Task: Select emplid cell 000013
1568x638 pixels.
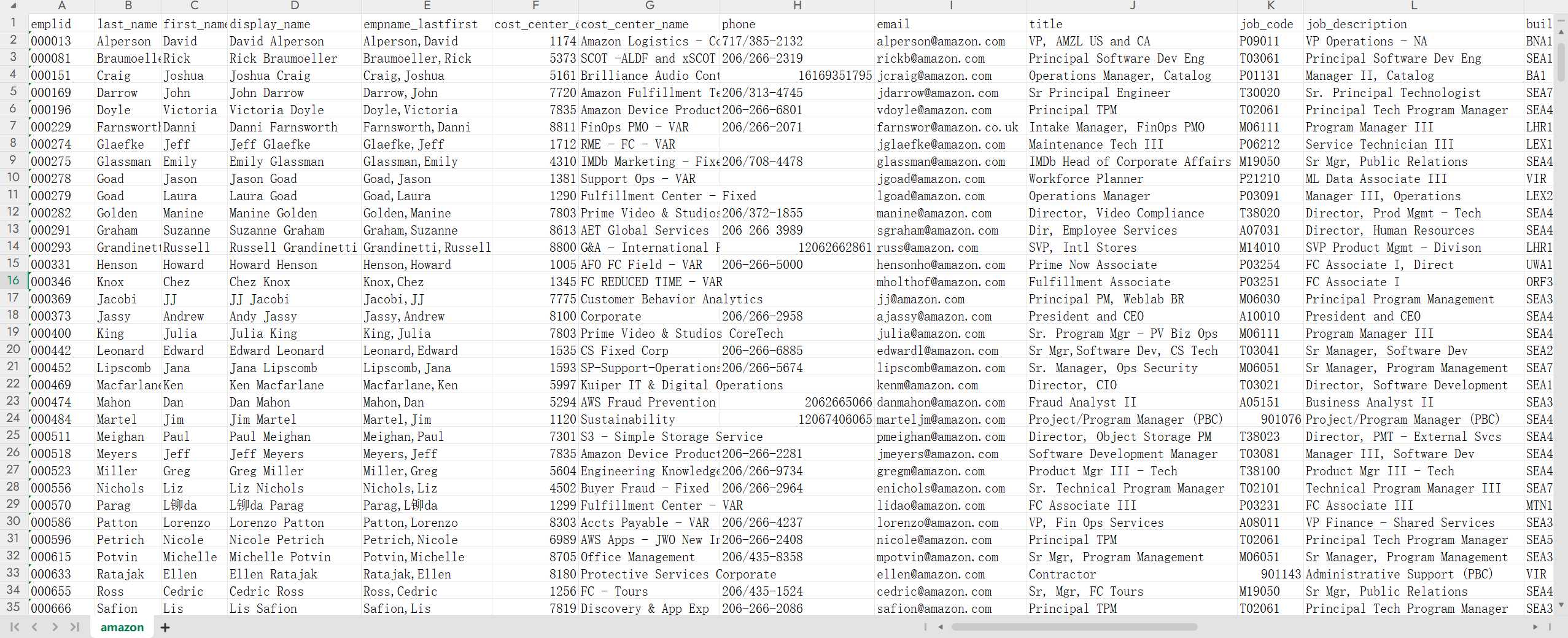Action: (61, 41)
